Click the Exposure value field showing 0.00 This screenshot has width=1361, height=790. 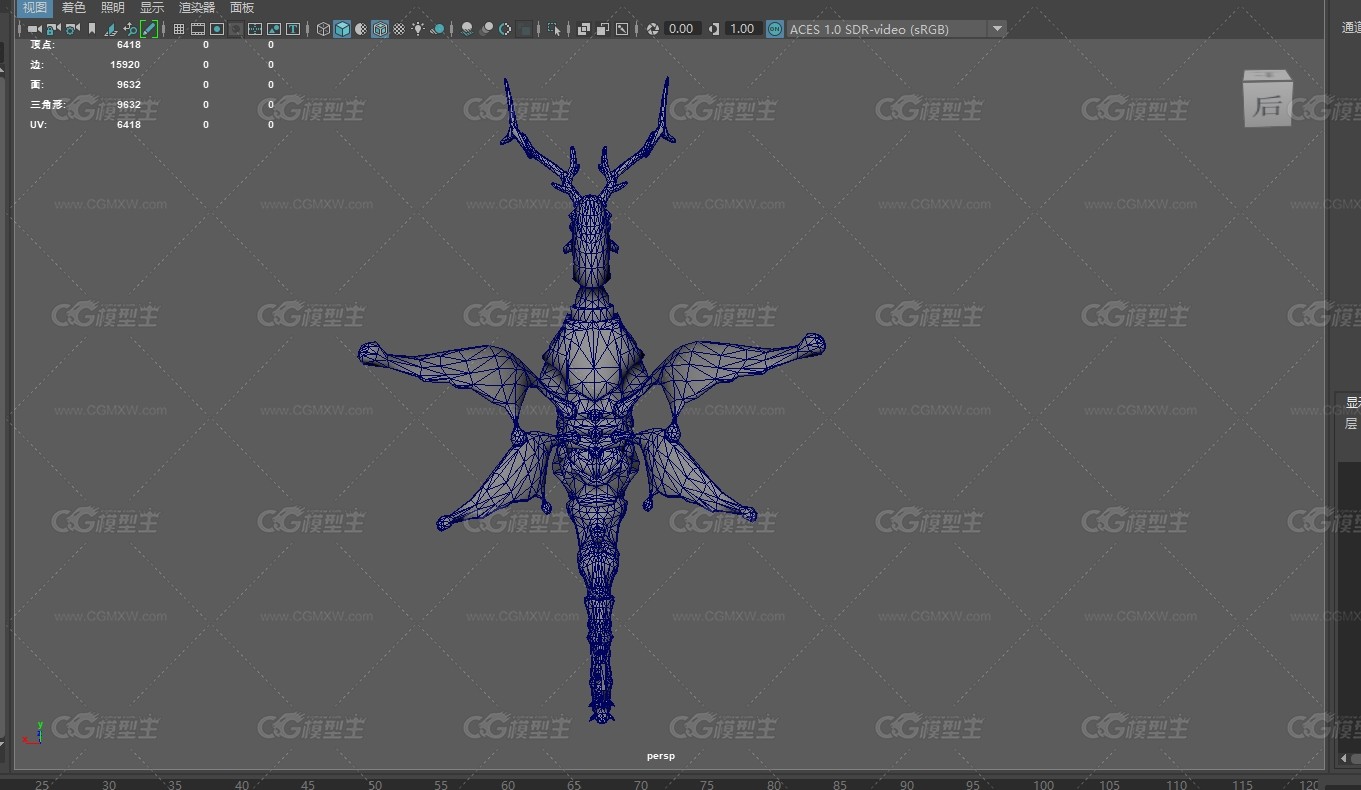(x=682, y=29)
